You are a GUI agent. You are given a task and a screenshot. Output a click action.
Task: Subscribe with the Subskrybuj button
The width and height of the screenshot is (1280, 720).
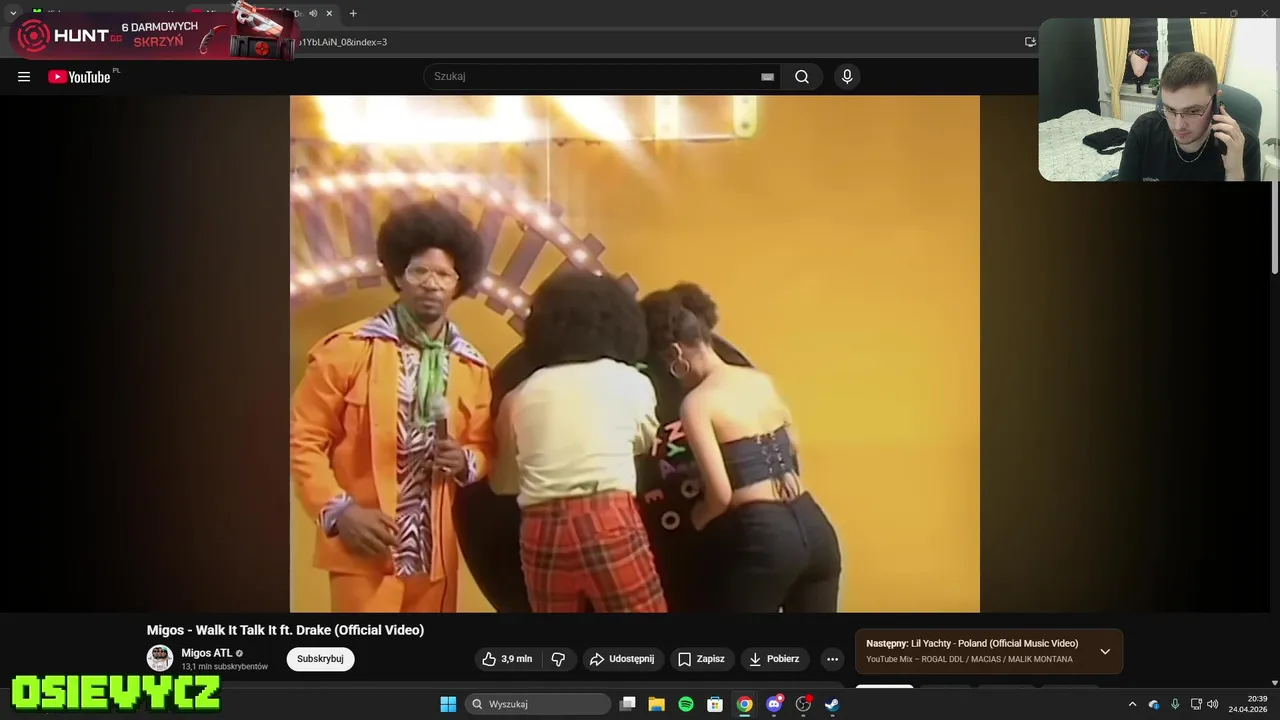pos(320,659)
